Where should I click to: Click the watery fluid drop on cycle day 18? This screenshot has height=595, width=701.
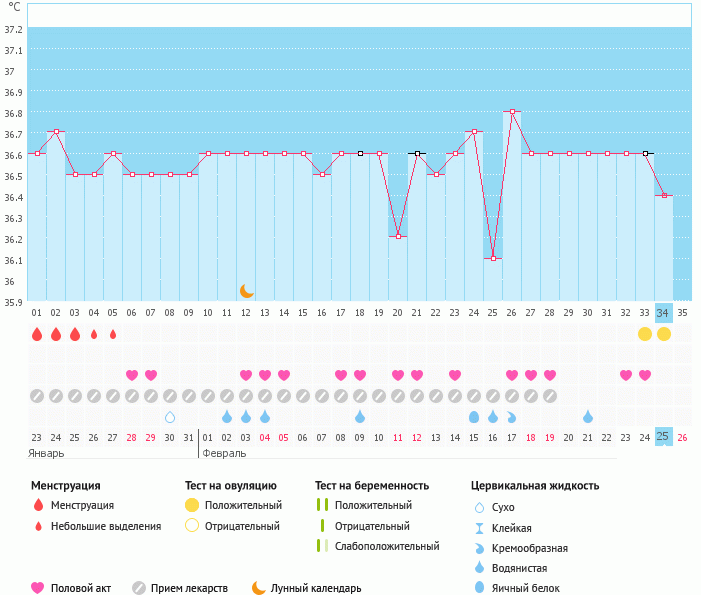(x=360, y=417)
